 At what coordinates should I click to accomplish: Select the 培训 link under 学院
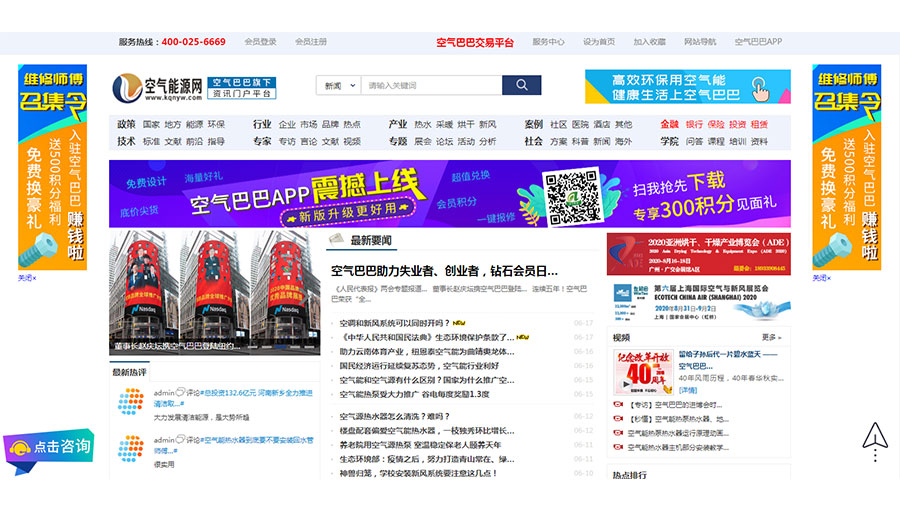[x=738, y=142]
